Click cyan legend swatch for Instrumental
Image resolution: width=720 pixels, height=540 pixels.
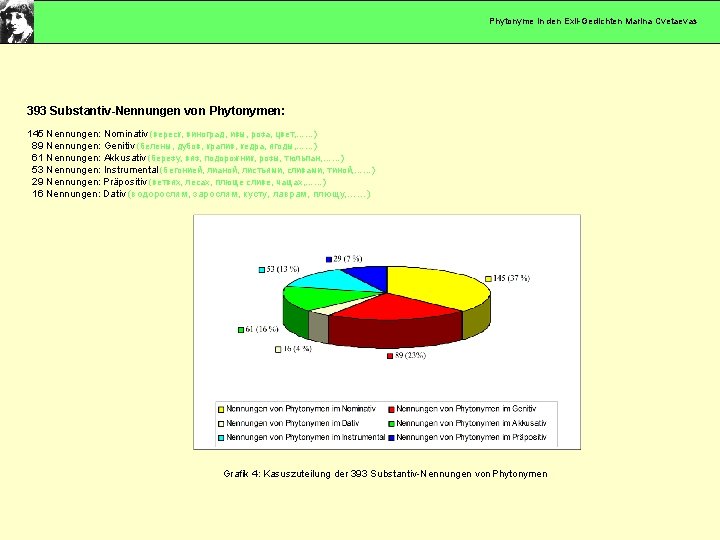coord(221,438)
